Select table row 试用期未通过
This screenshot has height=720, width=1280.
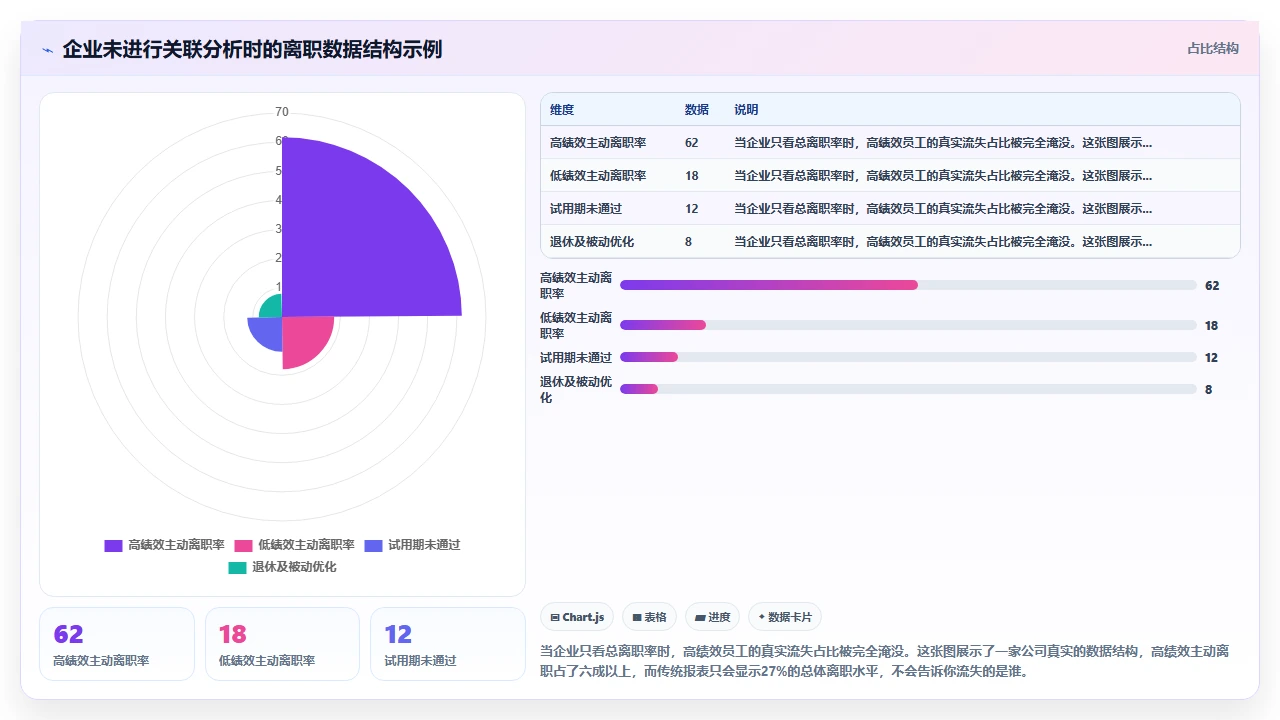tap(890, 208)
